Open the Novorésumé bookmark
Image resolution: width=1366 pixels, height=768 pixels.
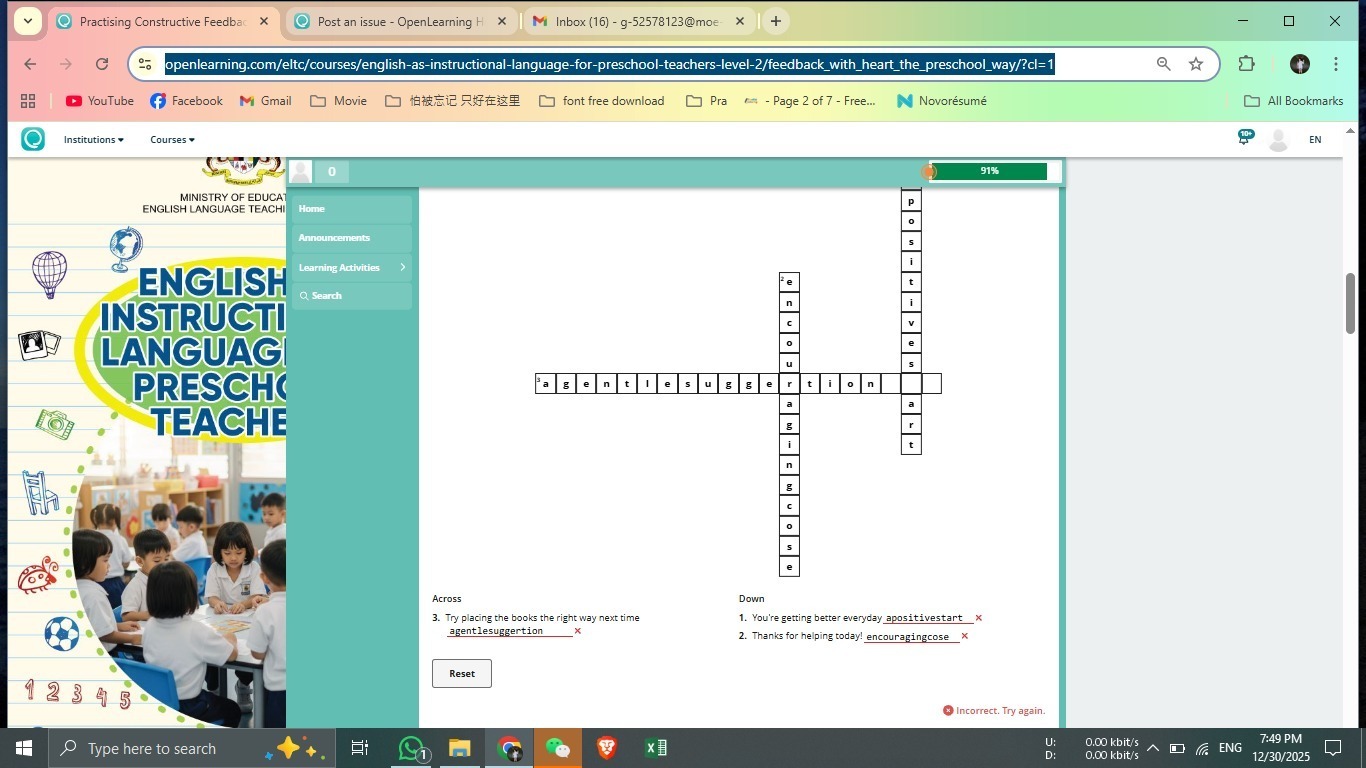point(942,101)
